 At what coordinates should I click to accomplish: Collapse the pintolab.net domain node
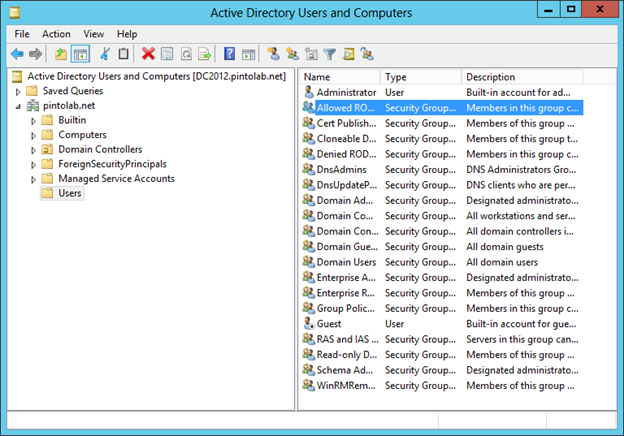point(18,106)
